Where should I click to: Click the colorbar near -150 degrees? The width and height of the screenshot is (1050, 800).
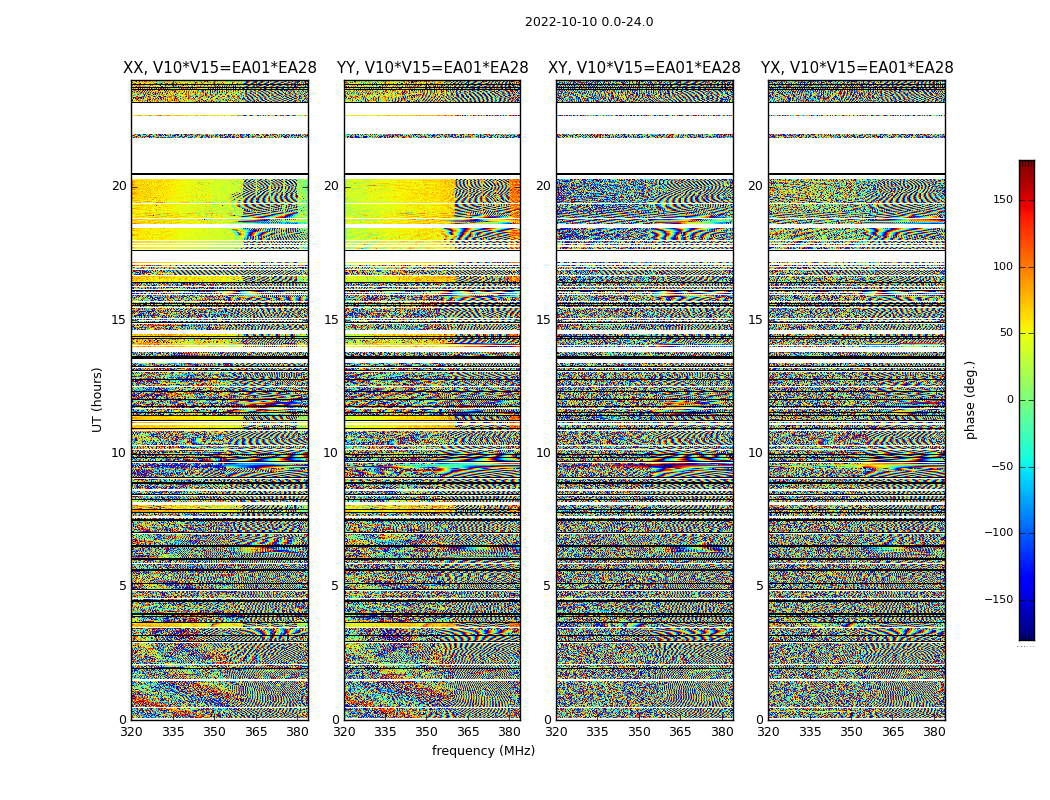[1027, 599]
